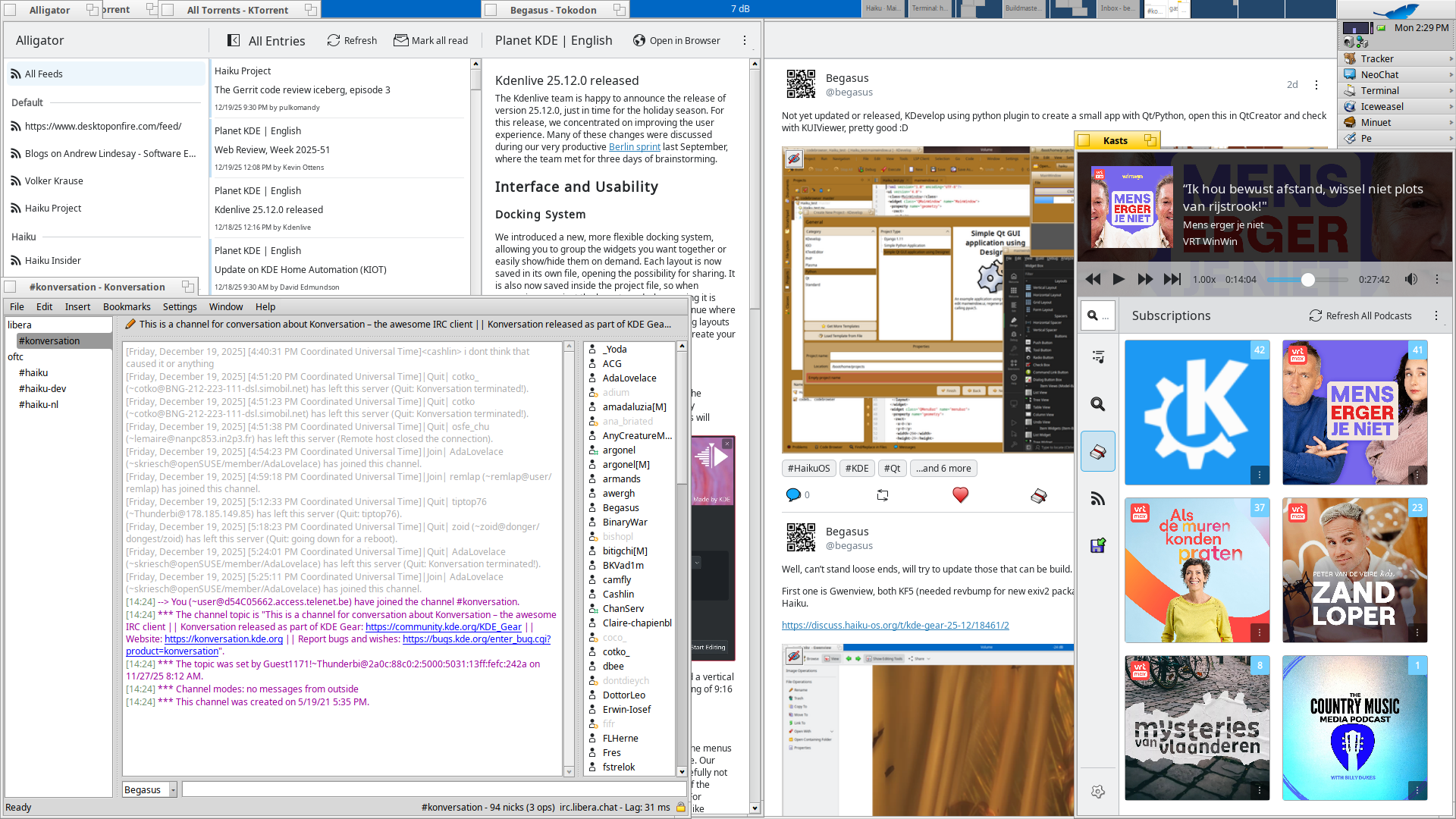Skip to next track in Kasts player
This screenshot has width=1456, height=819.
tap(1172, 279)
